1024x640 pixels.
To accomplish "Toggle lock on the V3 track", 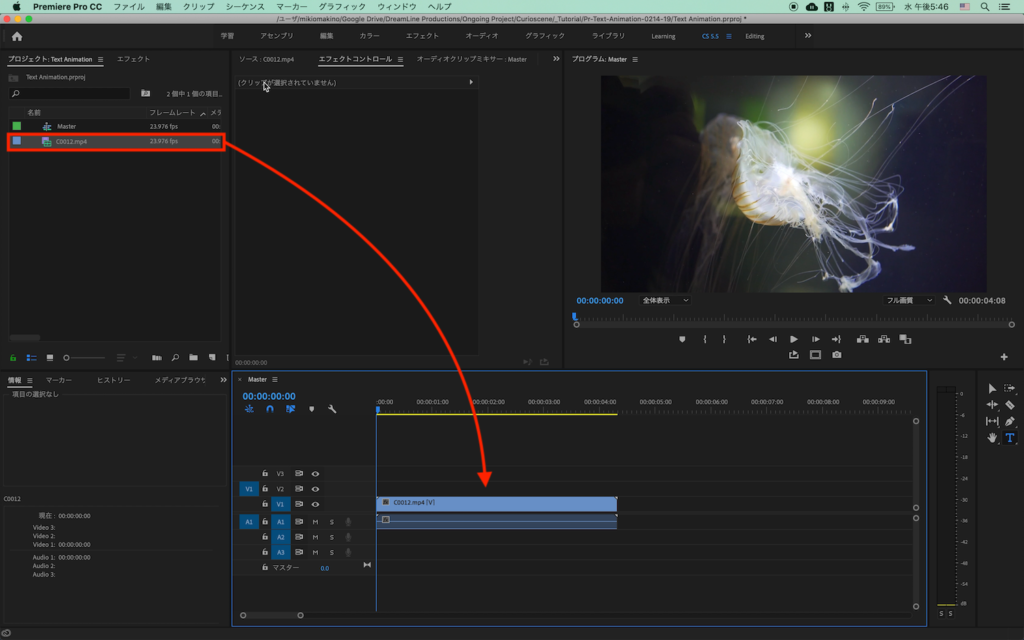I will [265, 473].
